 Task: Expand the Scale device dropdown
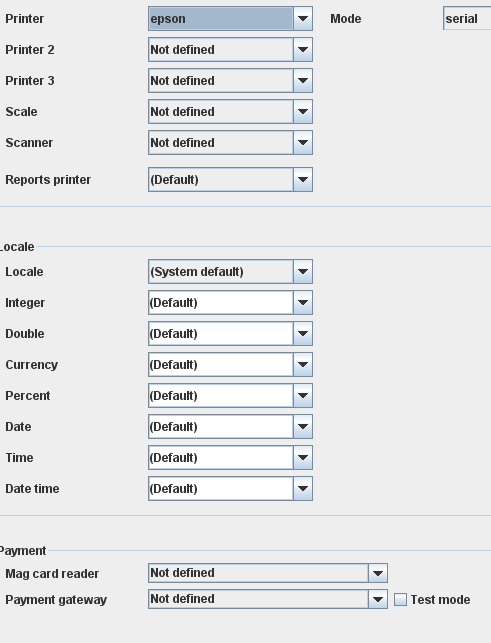230,112
